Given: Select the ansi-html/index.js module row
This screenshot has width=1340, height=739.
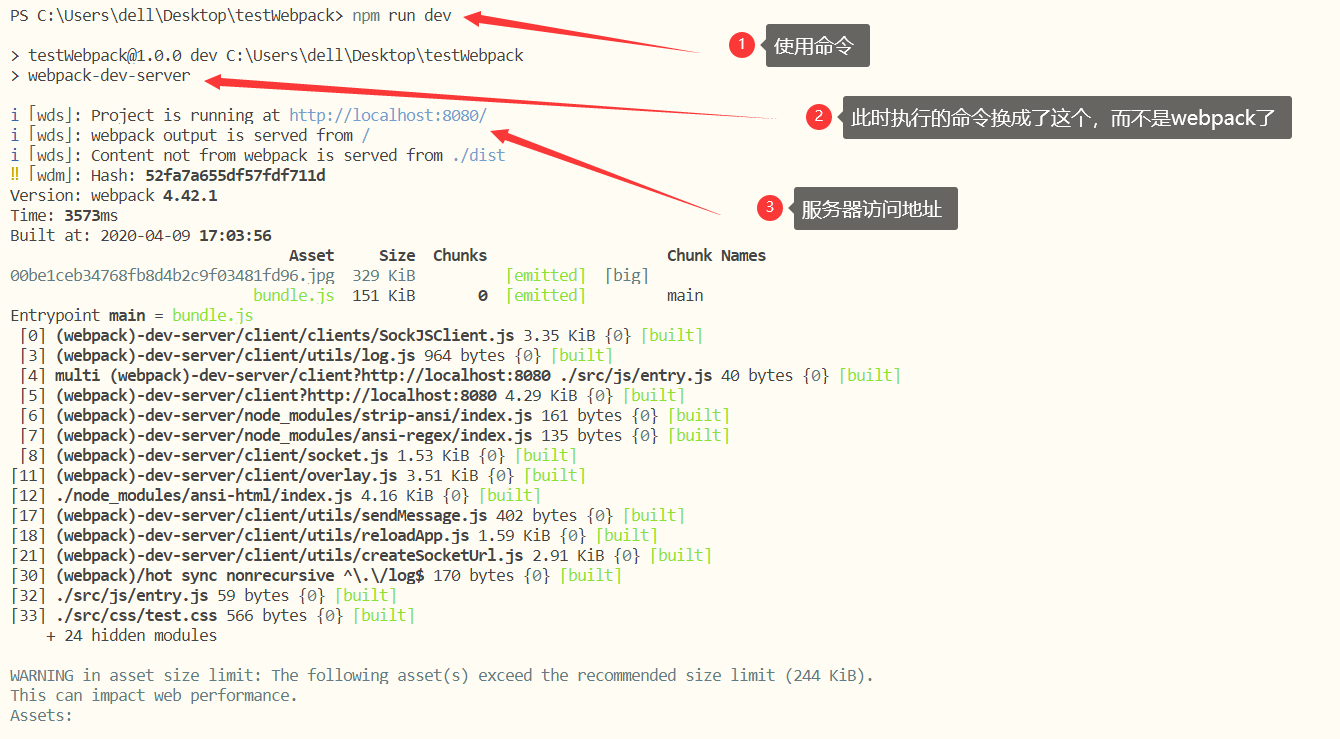Looking at the screenshot, I should point(275,495).
